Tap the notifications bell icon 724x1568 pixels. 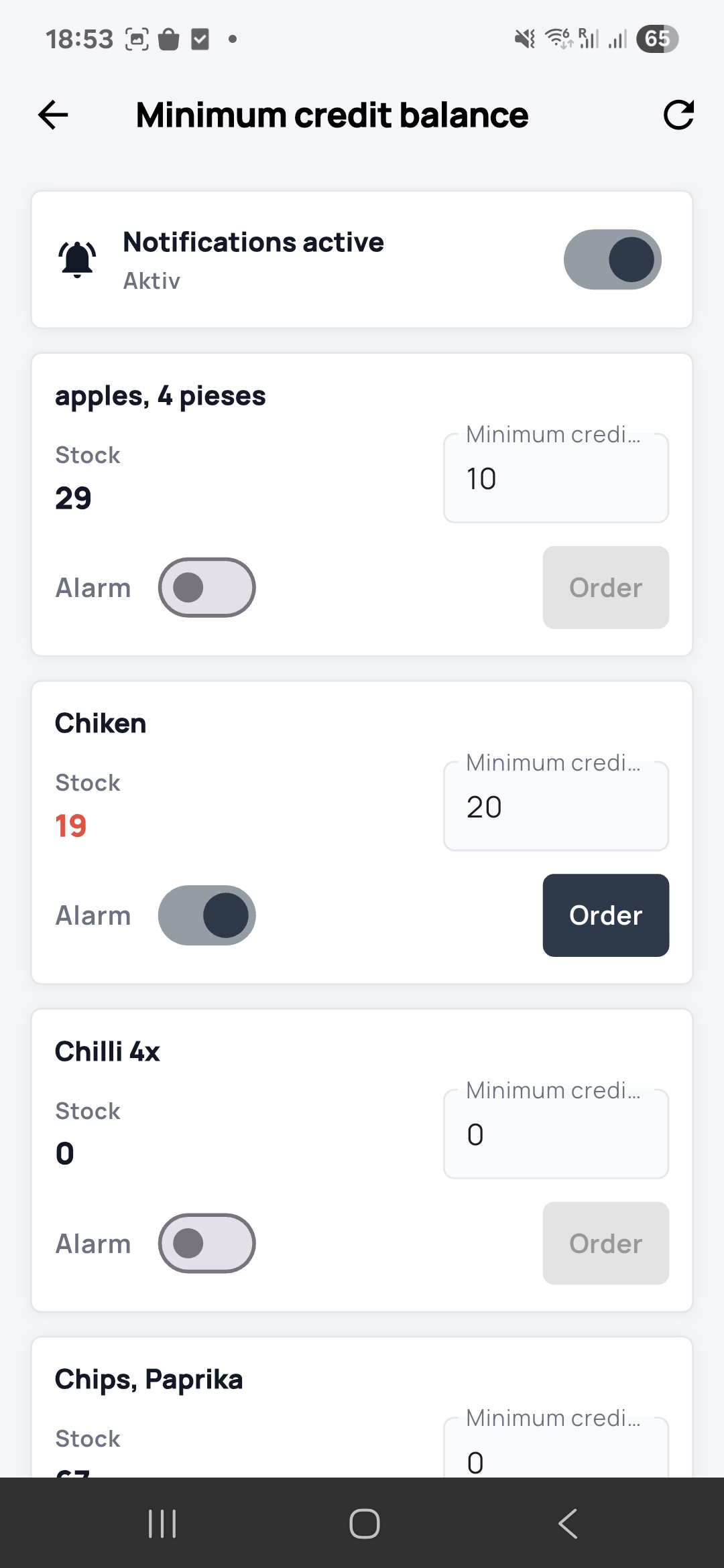click(78, 259)
